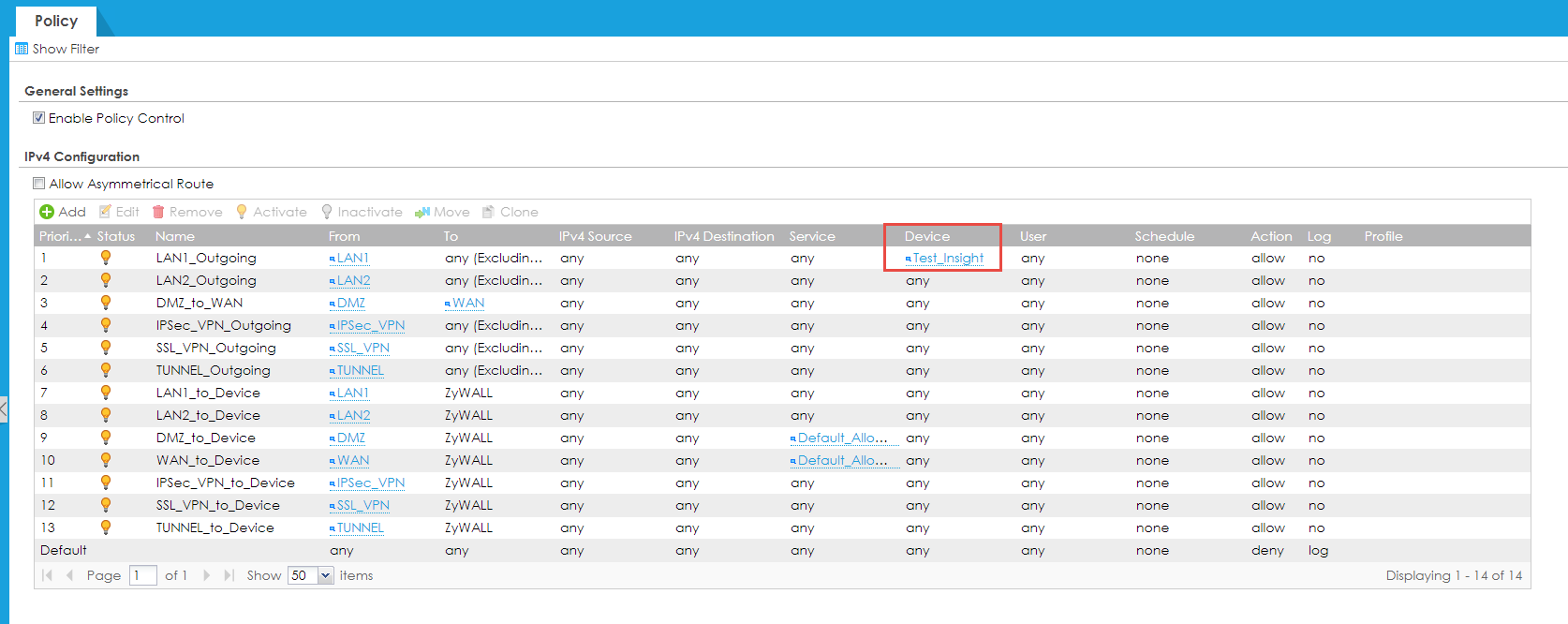Click the Inactivate lightbulb icon
Viewport: 1568px width, 624px height.
[327, 212]
